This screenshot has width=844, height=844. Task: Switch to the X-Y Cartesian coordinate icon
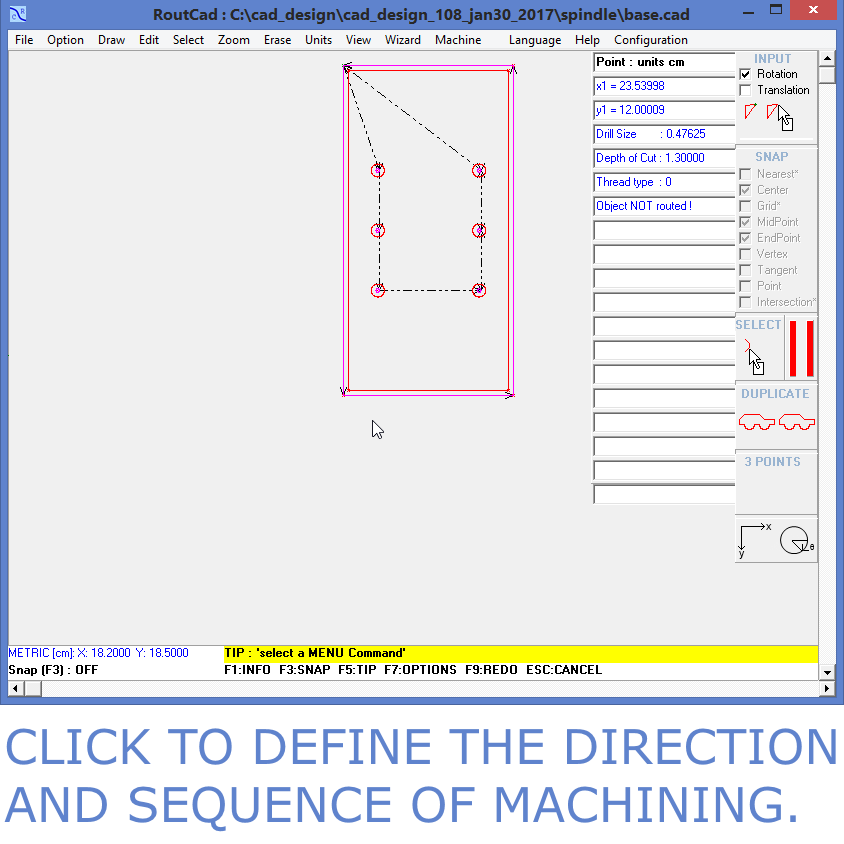[x=755, y=540]
